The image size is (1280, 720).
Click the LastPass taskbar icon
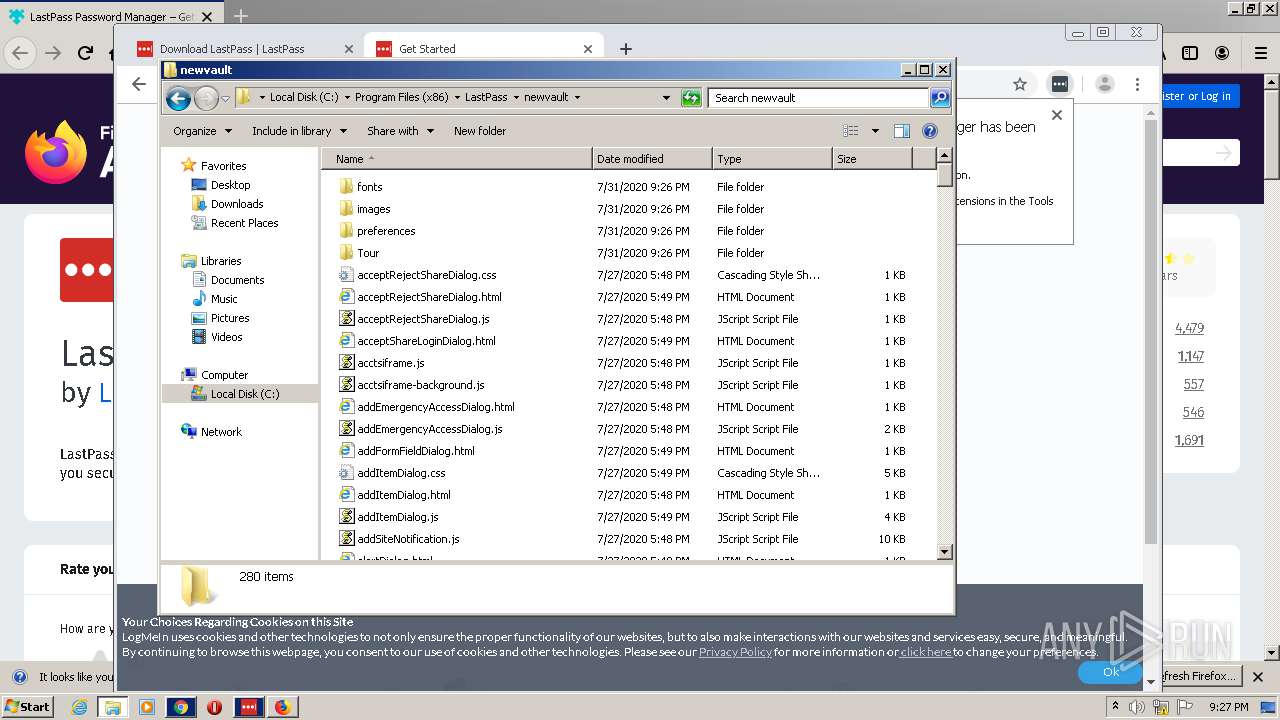point(249,707)
